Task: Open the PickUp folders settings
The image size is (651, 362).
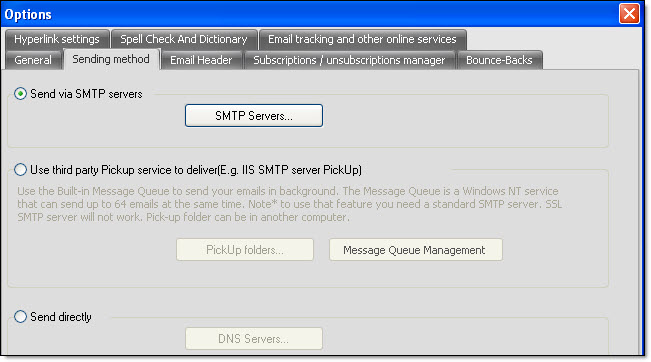Action: tap(245, 249)
